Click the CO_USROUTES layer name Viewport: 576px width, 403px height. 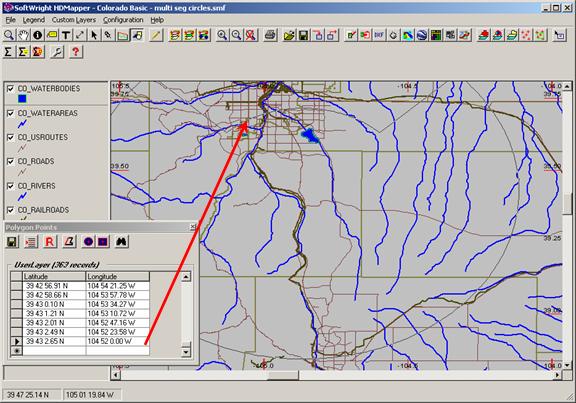coord(43,137)
